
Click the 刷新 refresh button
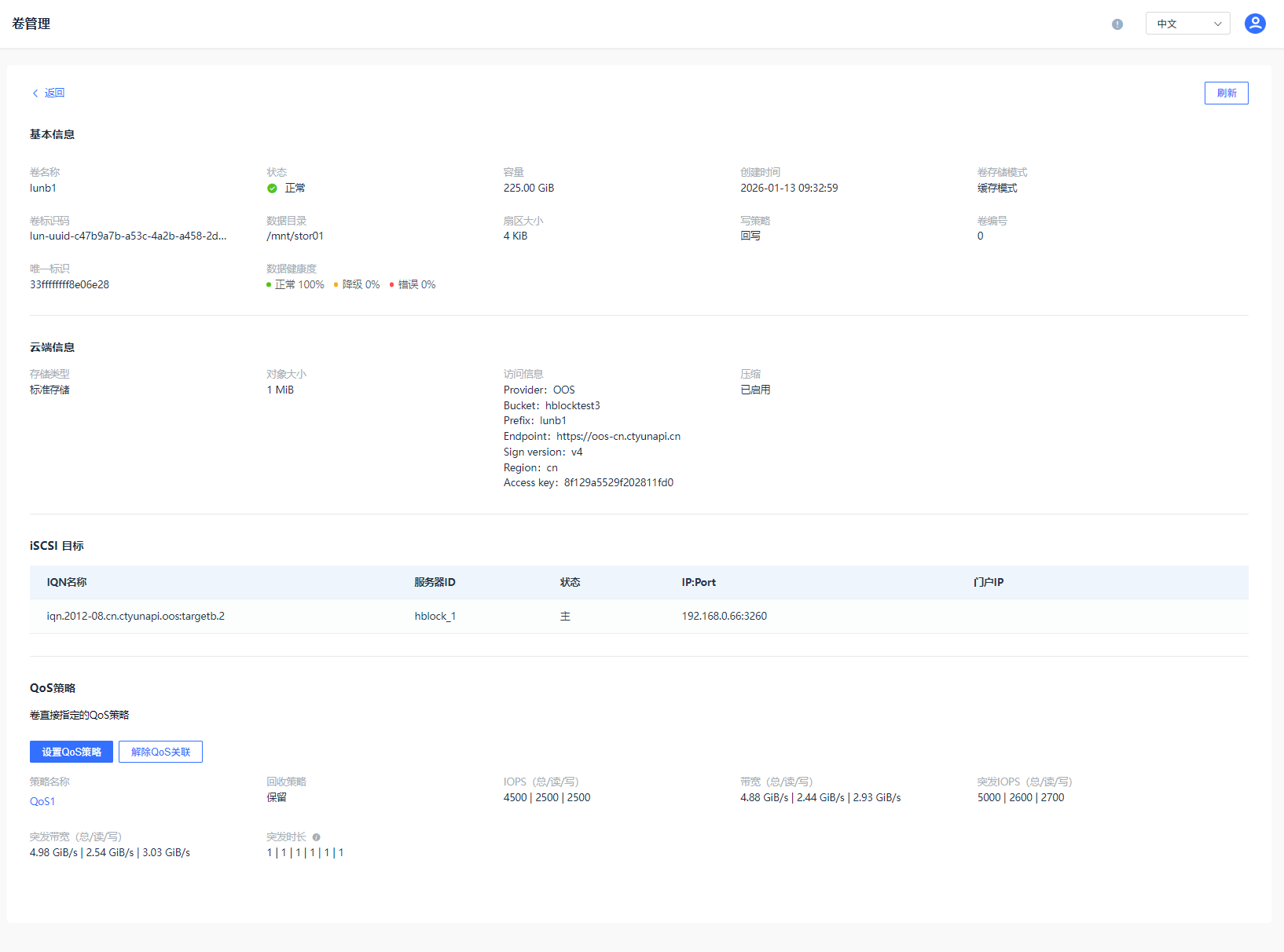[1226, 93]
